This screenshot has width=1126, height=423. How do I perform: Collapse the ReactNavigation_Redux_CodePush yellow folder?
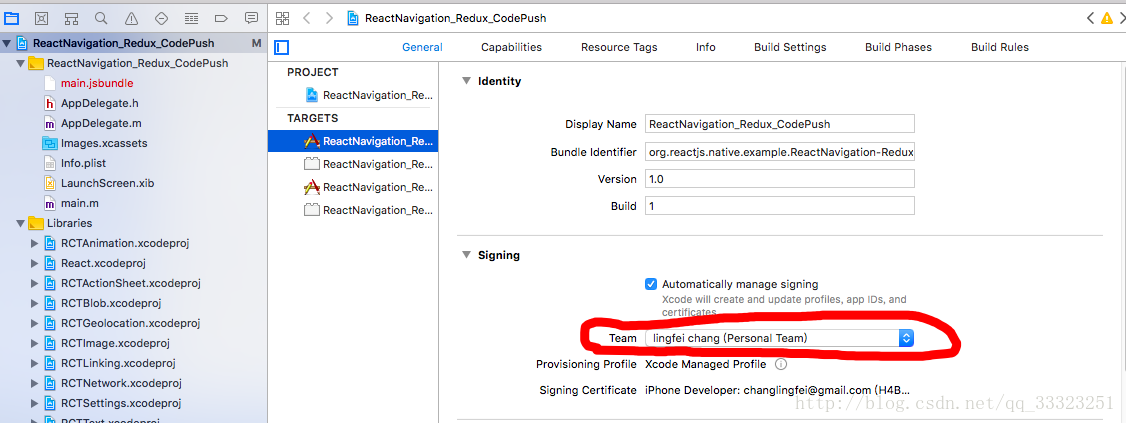pyautogui.click(x=20, y=63)
